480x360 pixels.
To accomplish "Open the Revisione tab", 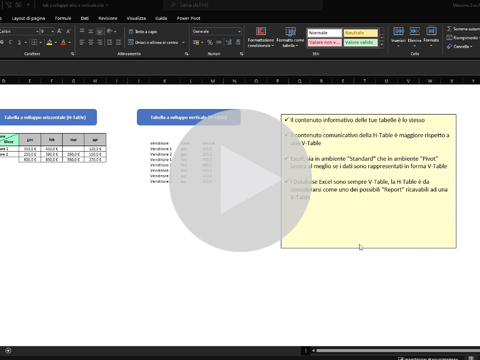I will click(108, 18).
